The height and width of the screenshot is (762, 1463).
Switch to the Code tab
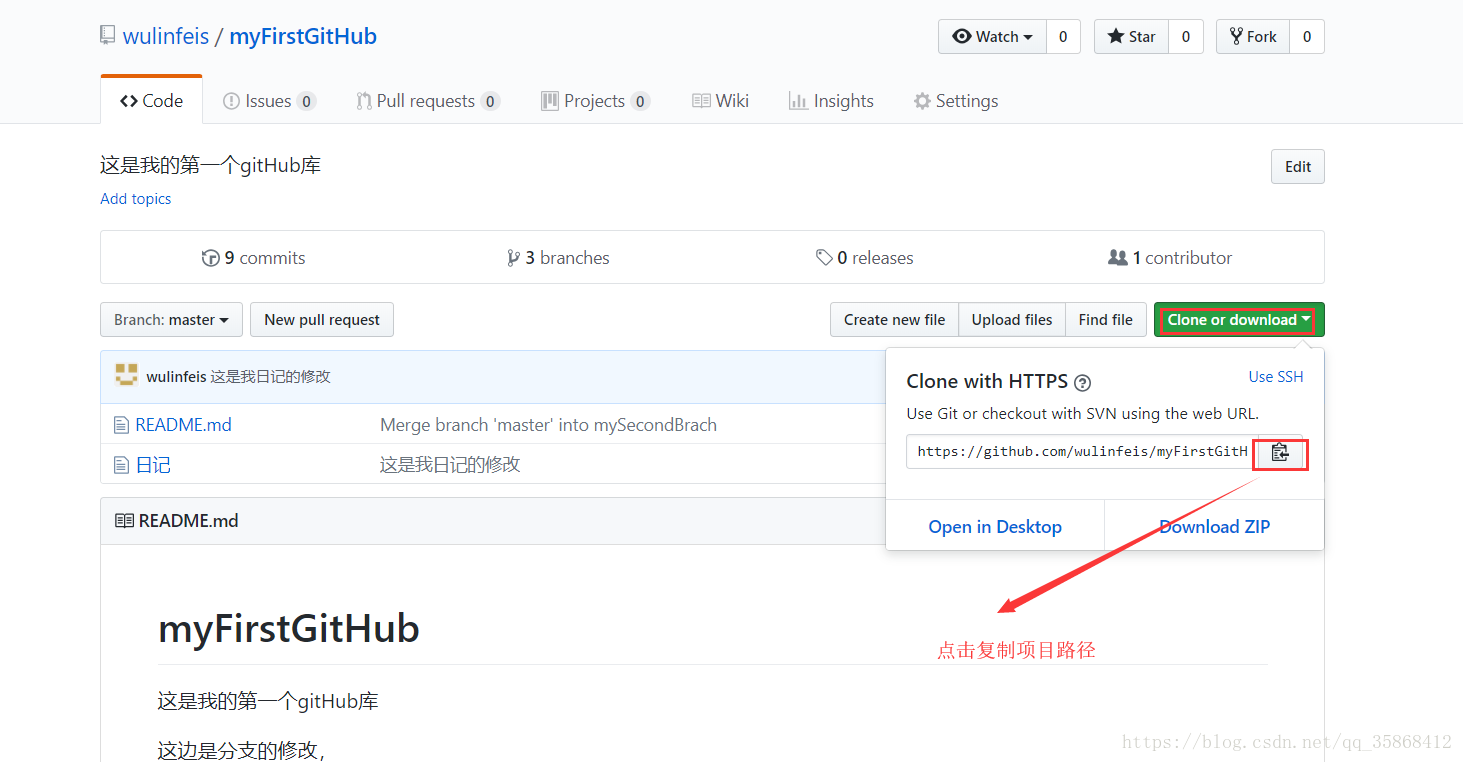151,101
